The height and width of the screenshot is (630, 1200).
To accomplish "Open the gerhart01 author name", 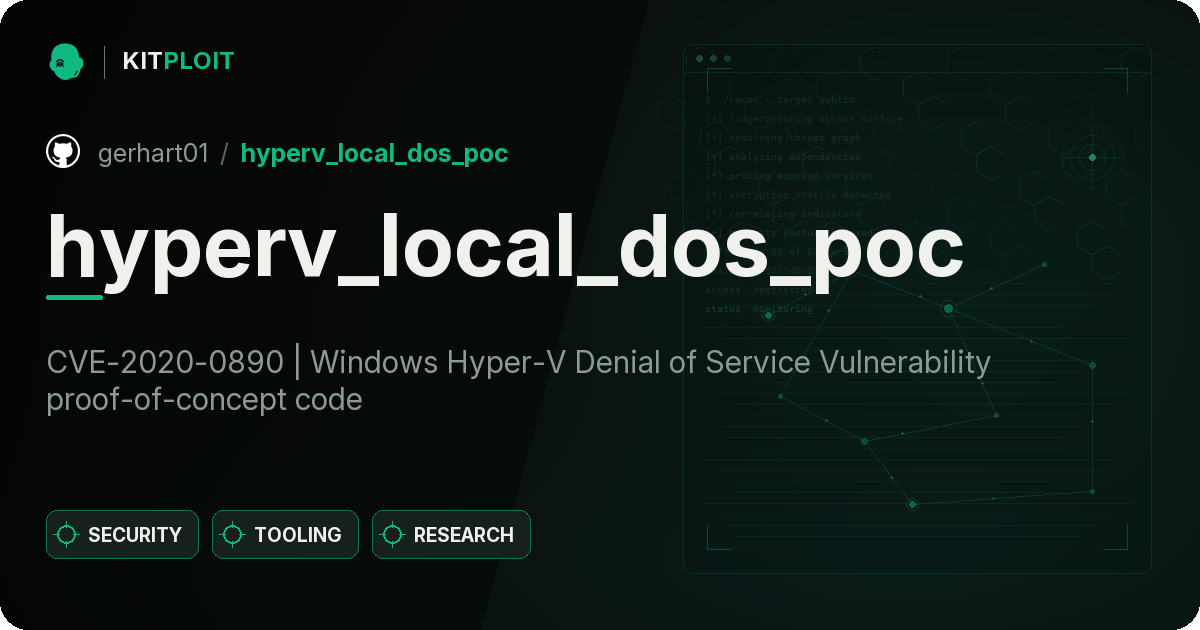I will [154, 153].
